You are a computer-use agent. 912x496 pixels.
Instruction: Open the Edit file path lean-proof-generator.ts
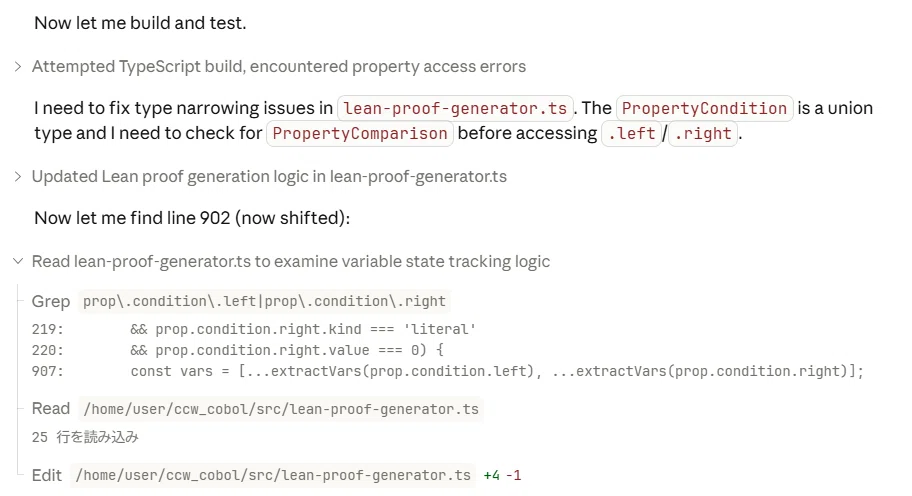coord(273,476)
